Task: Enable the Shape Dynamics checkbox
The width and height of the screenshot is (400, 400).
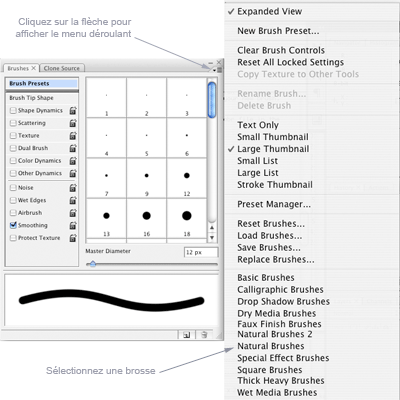Action: [x=13, y=110]
